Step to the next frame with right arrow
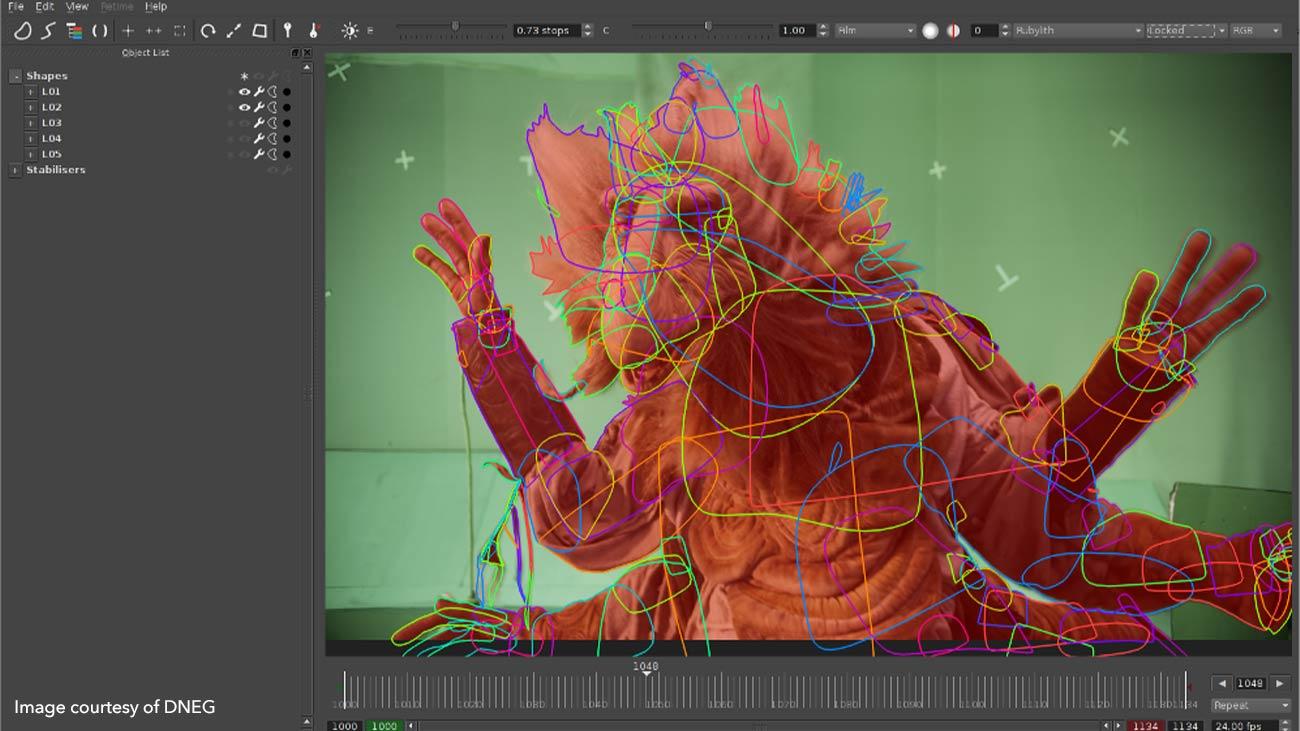The width and height of the screenshot is (1300, 731). (x=1279, y=684)
